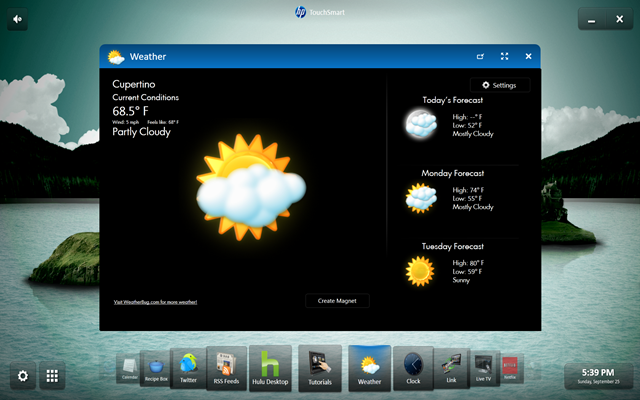Select the Weather tile in the dock

coord(369,368)
